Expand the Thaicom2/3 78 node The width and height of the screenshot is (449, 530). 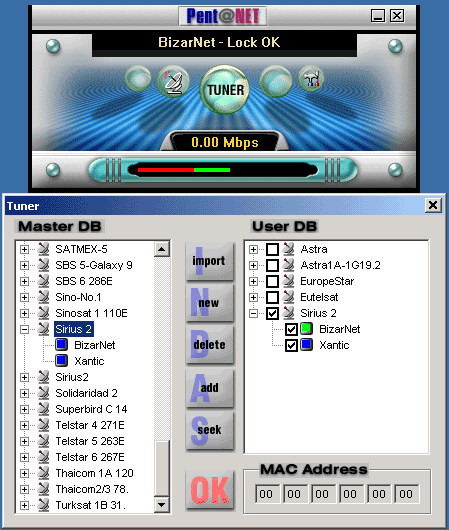point(24,489)
